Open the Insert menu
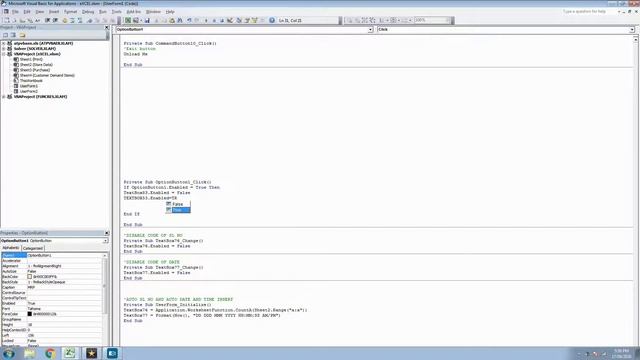 tap(54, 12)
